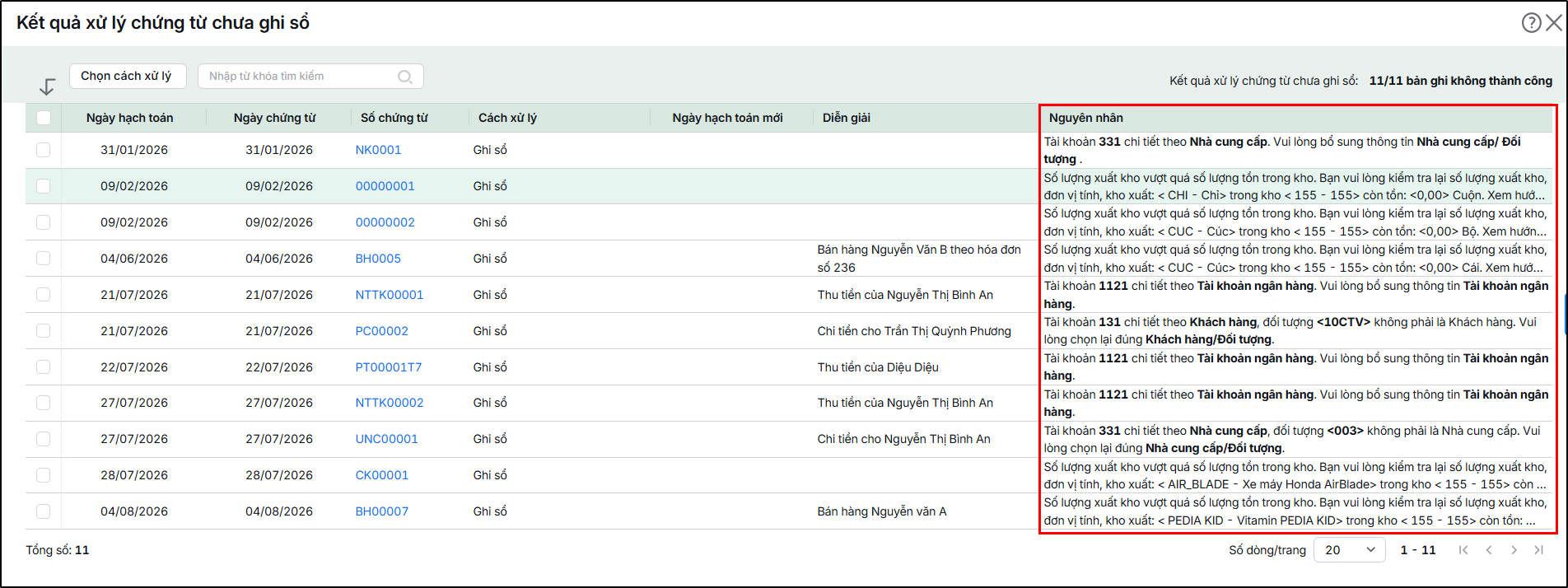Screen dimensions: 1568x588
Task: Open voucher link PC00002
Action: point(381,331)
